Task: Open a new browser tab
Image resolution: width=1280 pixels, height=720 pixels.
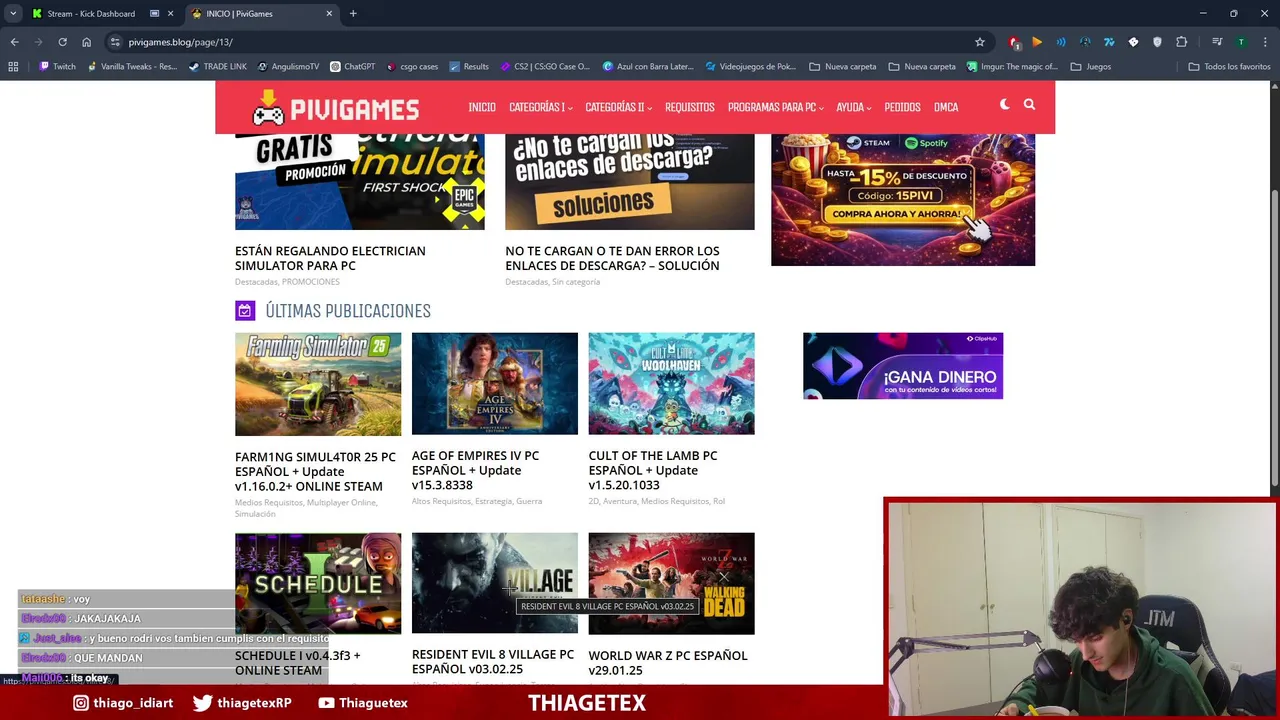Action: pos(353,14)
